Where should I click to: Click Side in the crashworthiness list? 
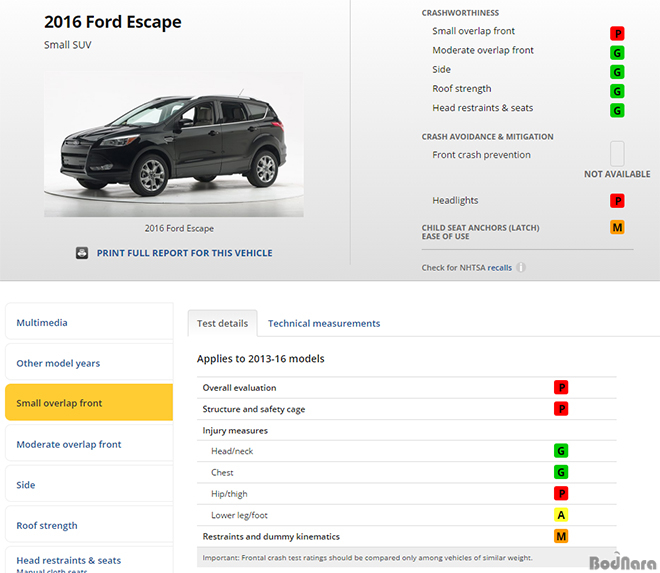point(441,69)
